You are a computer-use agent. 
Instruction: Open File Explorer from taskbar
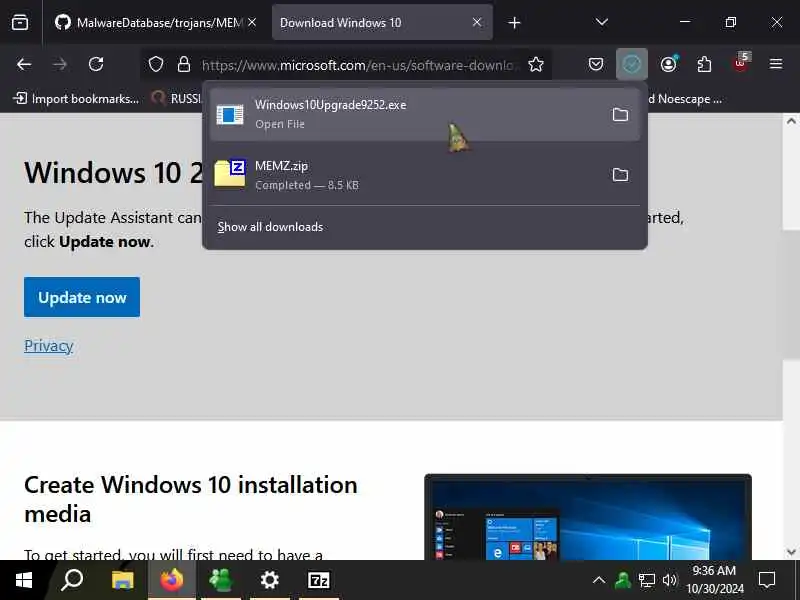[x=122, y=580]
